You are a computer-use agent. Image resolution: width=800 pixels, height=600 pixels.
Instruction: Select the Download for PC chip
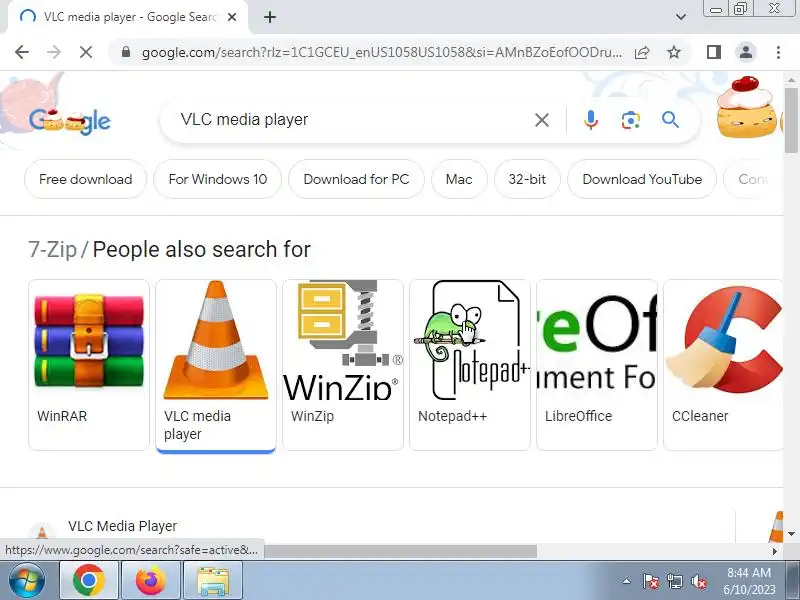coord(356,180)
